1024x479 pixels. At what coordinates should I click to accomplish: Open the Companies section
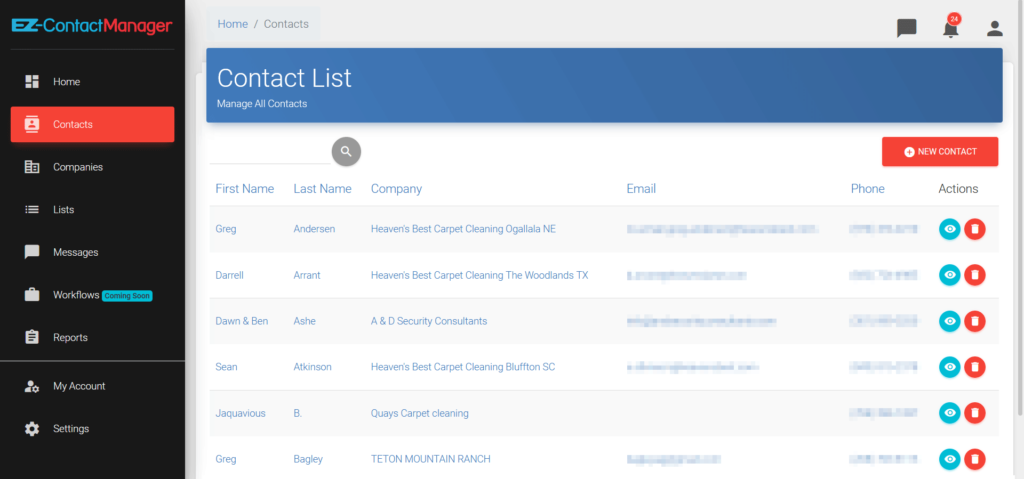click(x=92, y=167)
